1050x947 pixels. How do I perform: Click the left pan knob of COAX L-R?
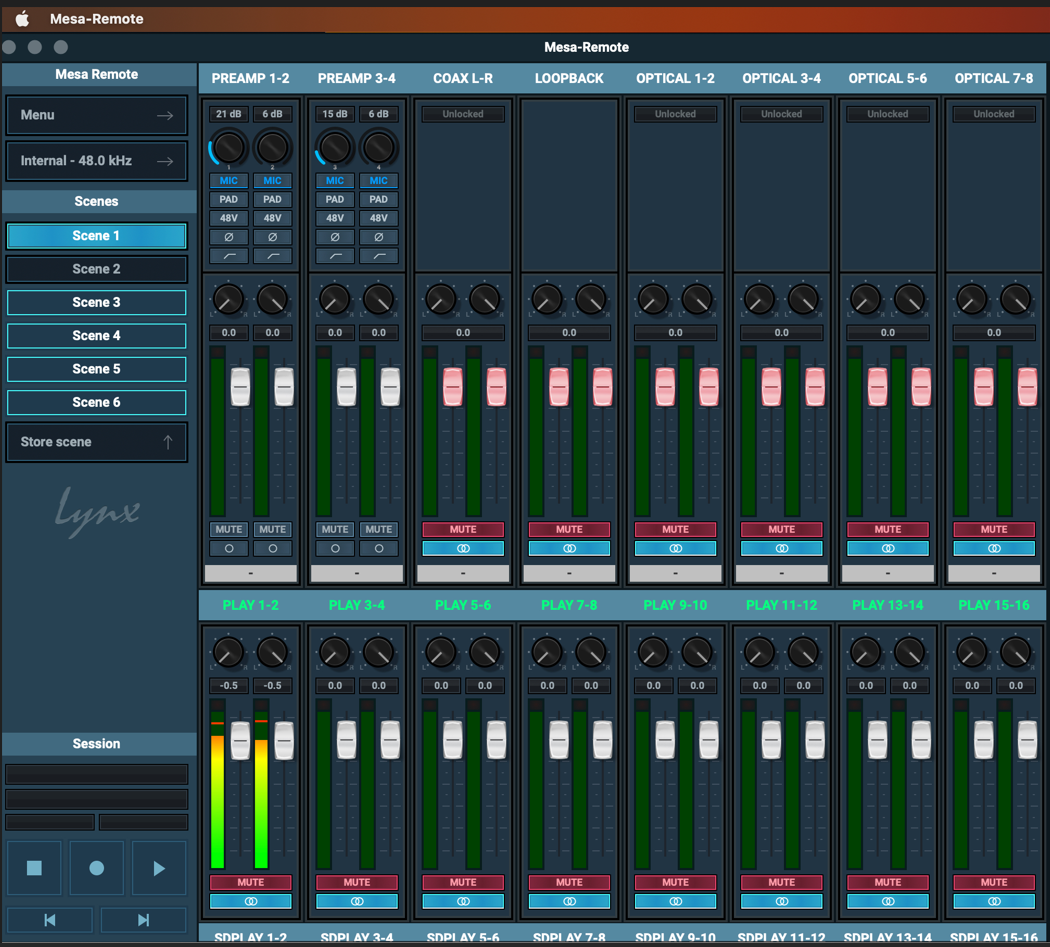click(441, 299)
